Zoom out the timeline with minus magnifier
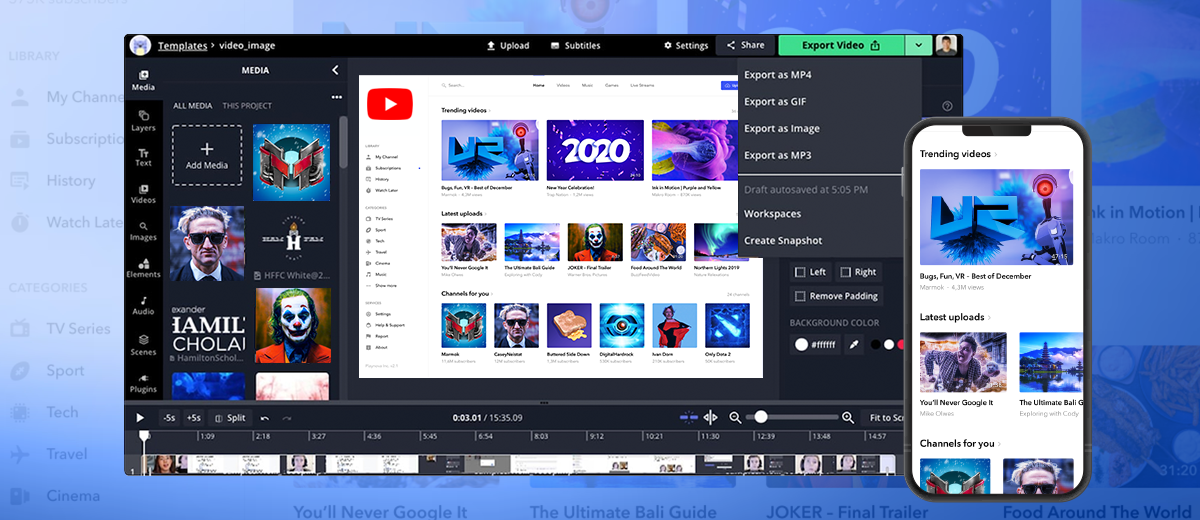This screenshot has width=1200, height=520. pyautogui.click(x=735, y=417)
